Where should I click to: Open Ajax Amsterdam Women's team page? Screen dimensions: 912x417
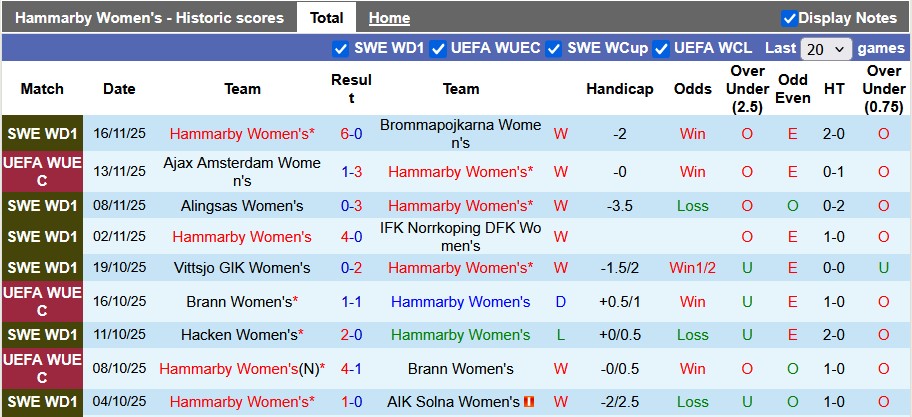pyautogui.click(x=242, y=172)
